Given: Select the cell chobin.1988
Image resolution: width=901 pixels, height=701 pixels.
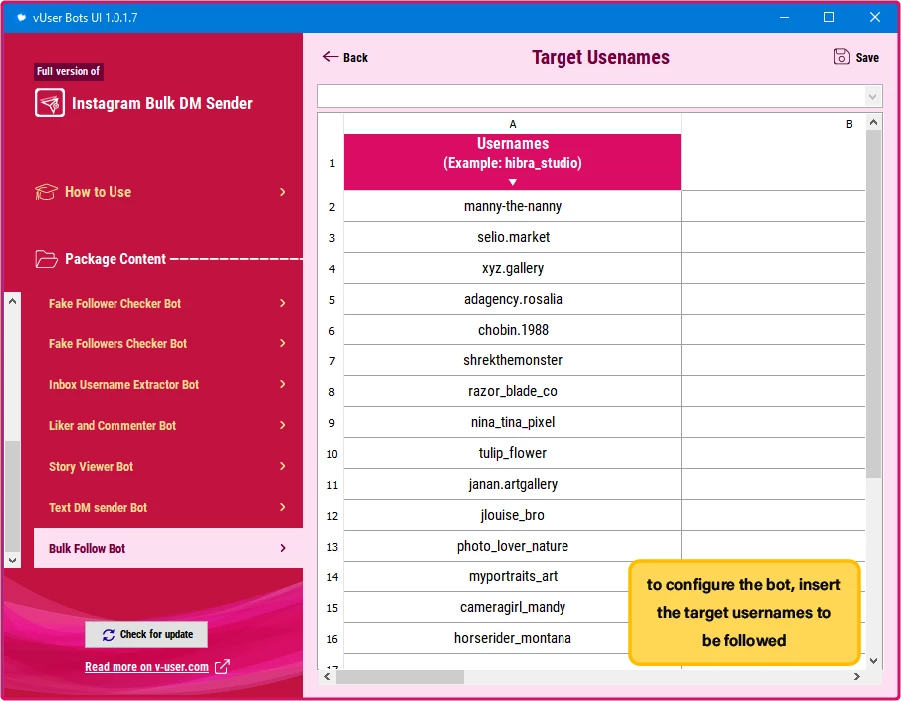Looking at the screenshot, I should (x=513, y=330).
